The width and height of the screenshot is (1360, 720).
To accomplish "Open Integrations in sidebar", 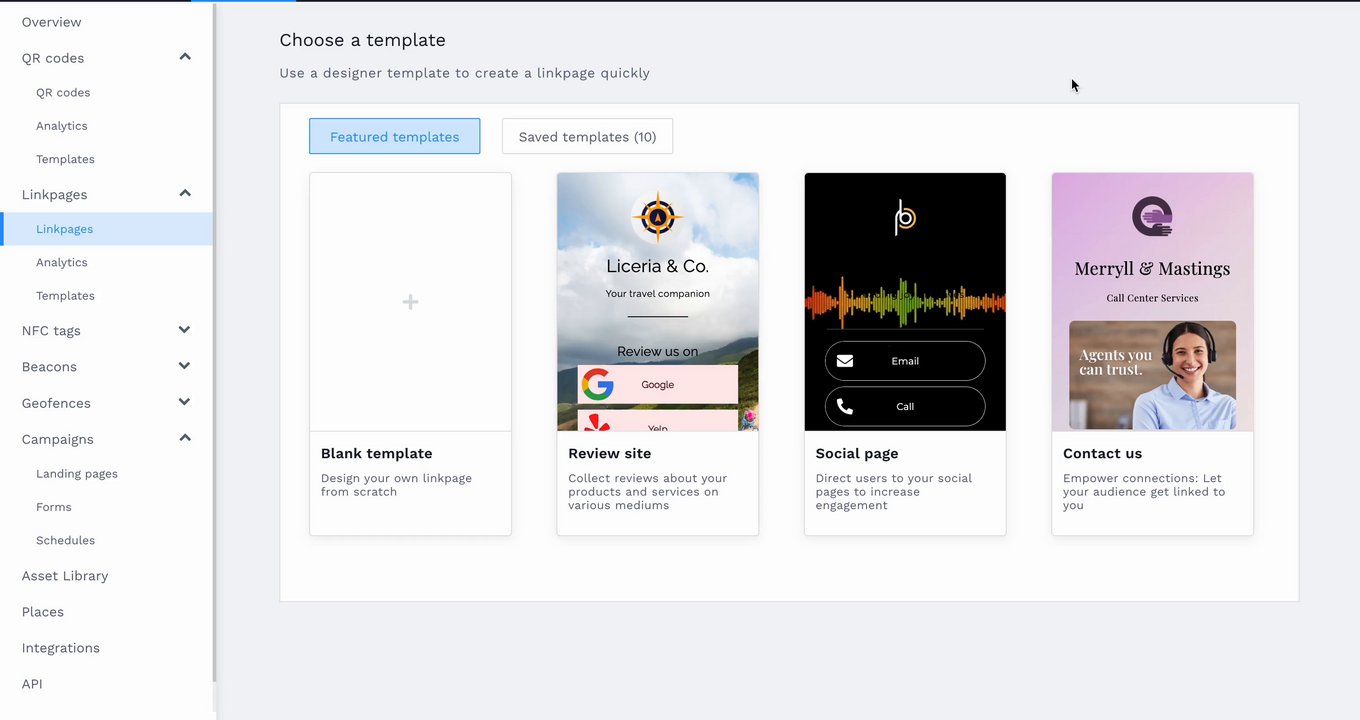I will tap(61, 648).
